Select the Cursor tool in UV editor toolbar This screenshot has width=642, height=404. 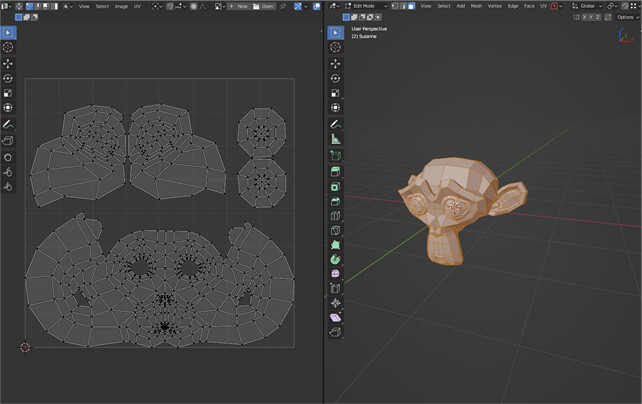8,47
